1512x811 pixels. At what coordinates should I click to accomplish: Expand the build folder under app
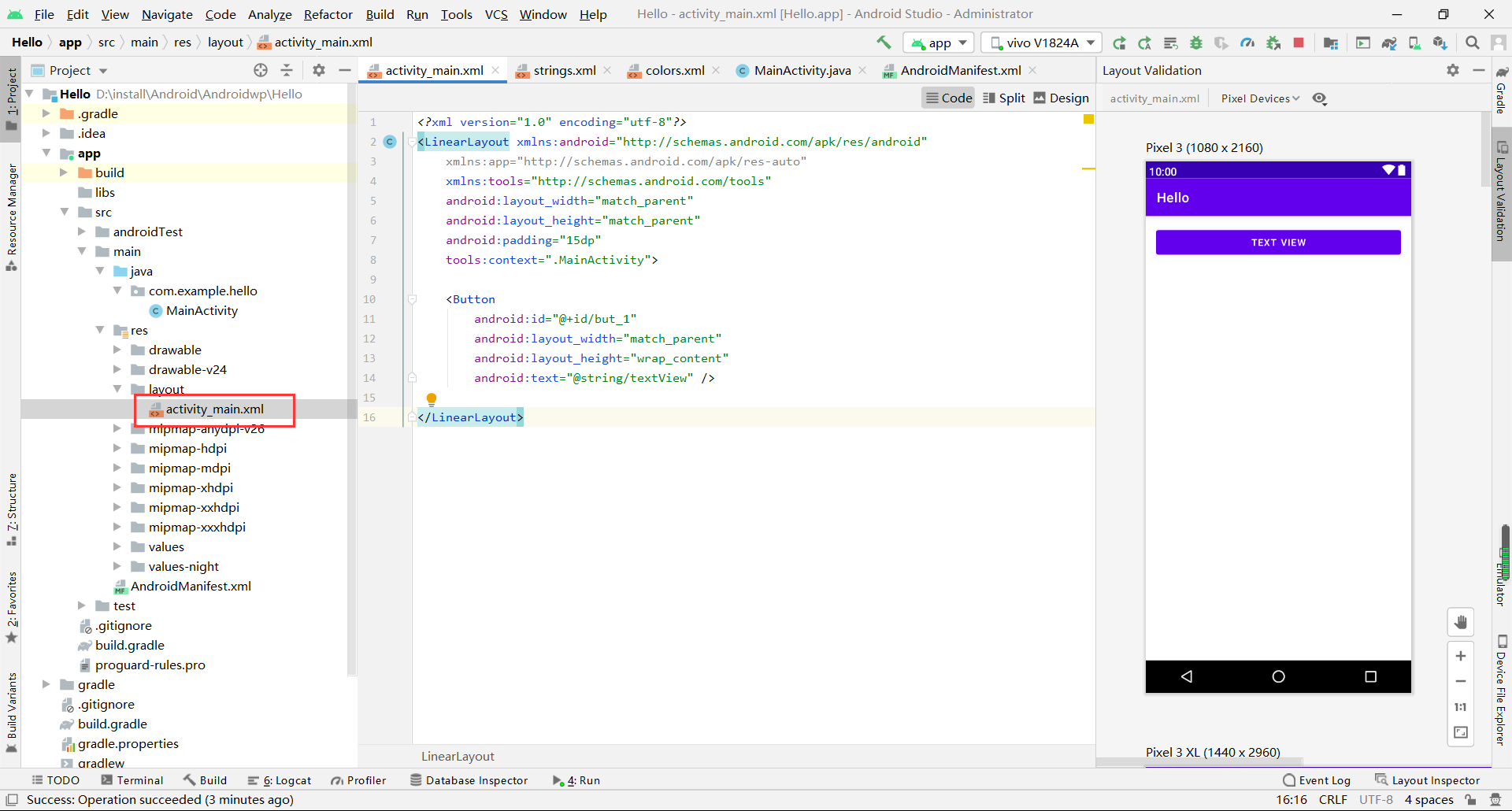pos(64,172)
